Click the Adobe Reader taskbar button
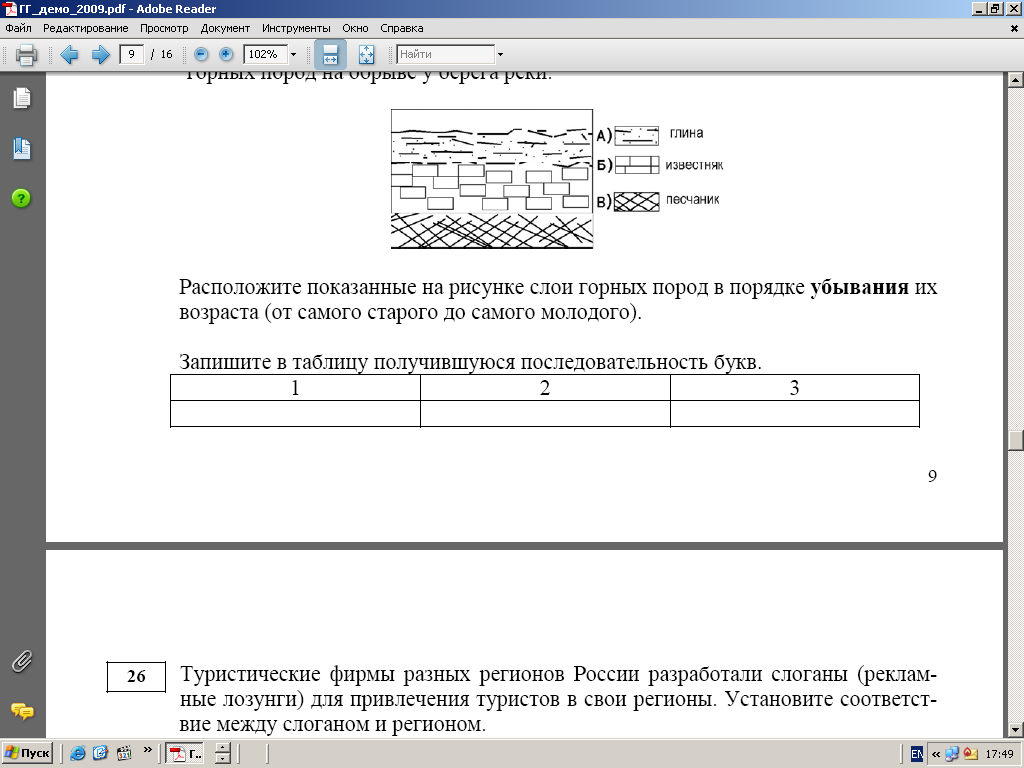 pos(185,754)
